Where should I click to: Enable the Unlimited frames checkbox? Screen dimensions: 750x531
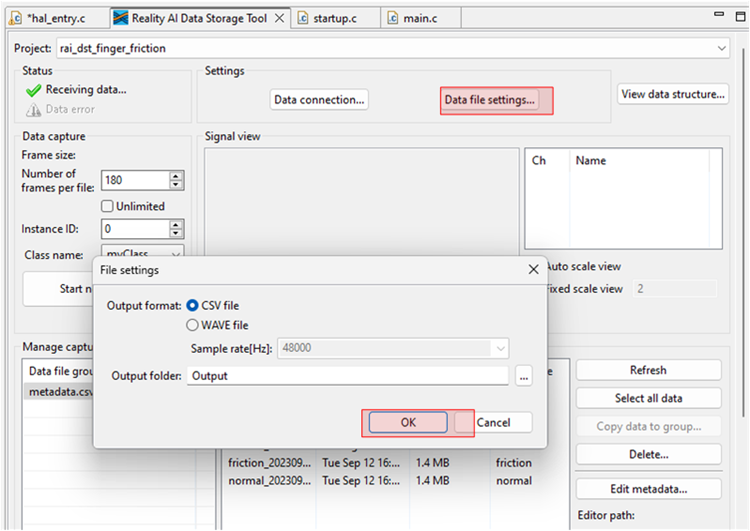point(107,206)
